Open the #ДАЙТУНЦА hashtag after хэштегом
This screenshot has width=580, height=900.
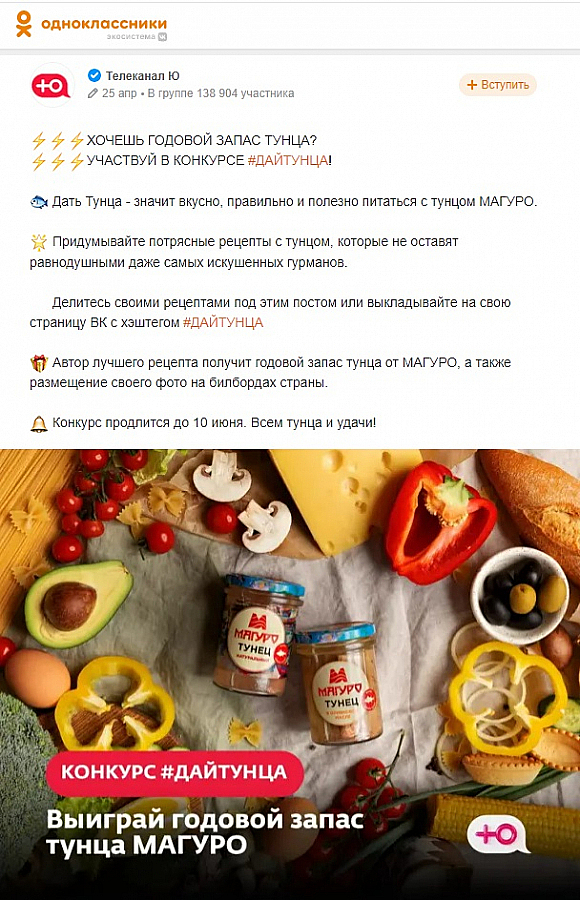pos(223,323)
